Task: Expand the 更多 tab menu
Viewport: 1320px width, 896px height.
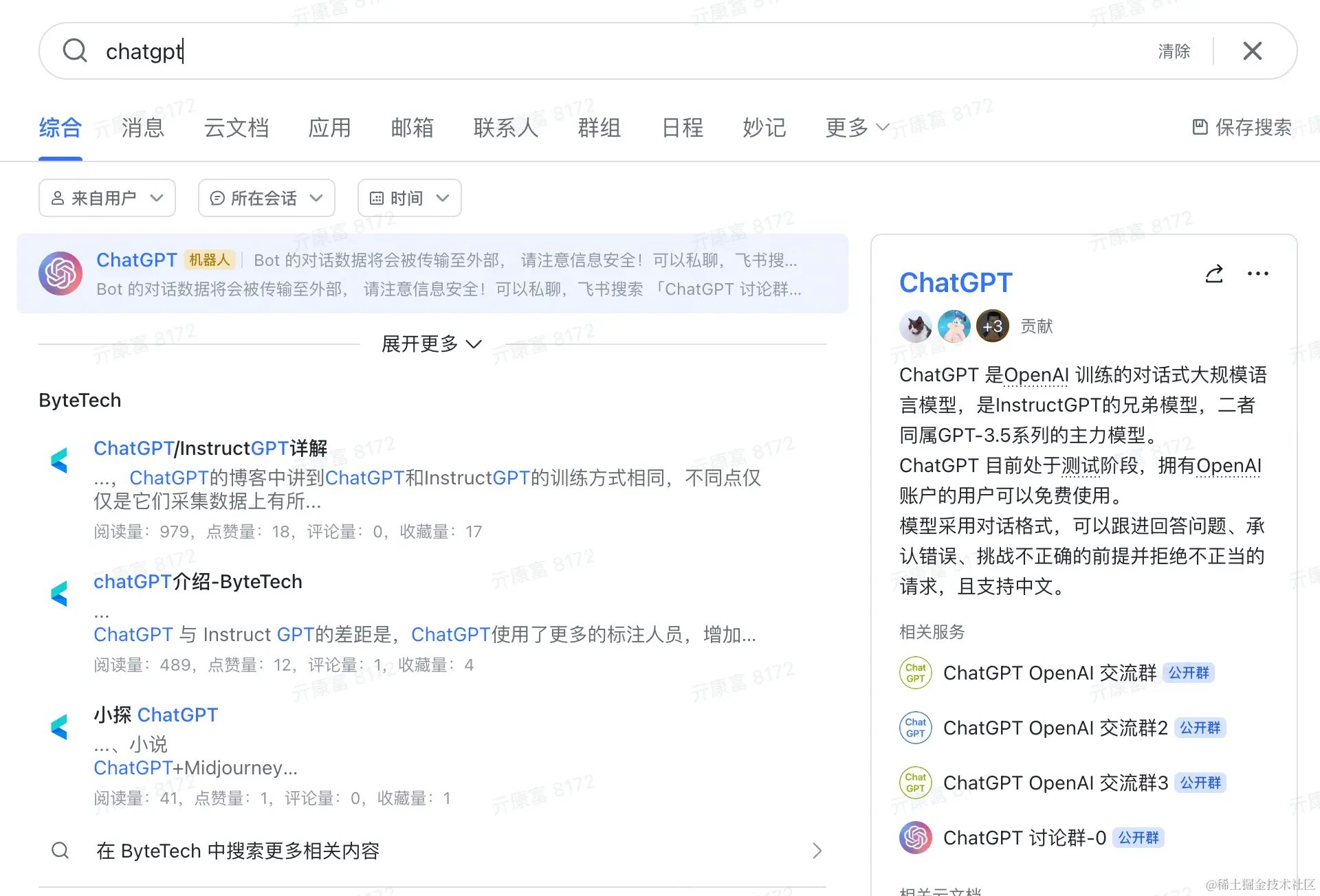Action: point(857,128)
